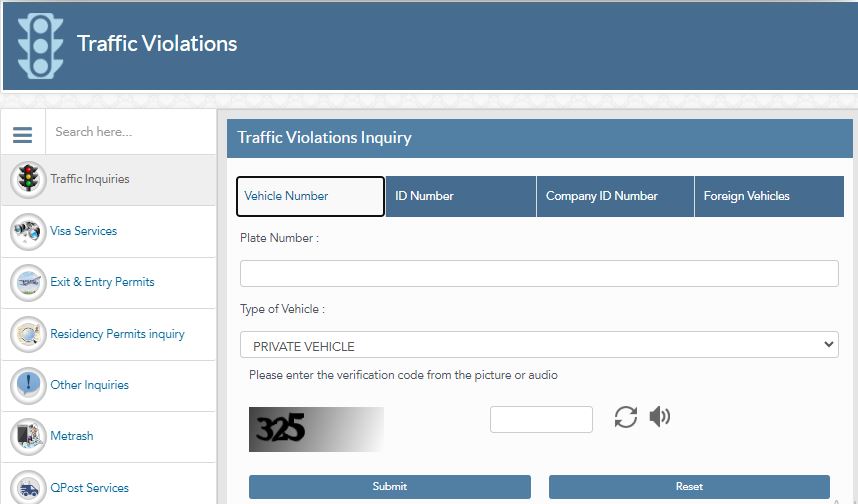Open the Other Inquiries link
858x504 pixels.
[x=89, y=385]
